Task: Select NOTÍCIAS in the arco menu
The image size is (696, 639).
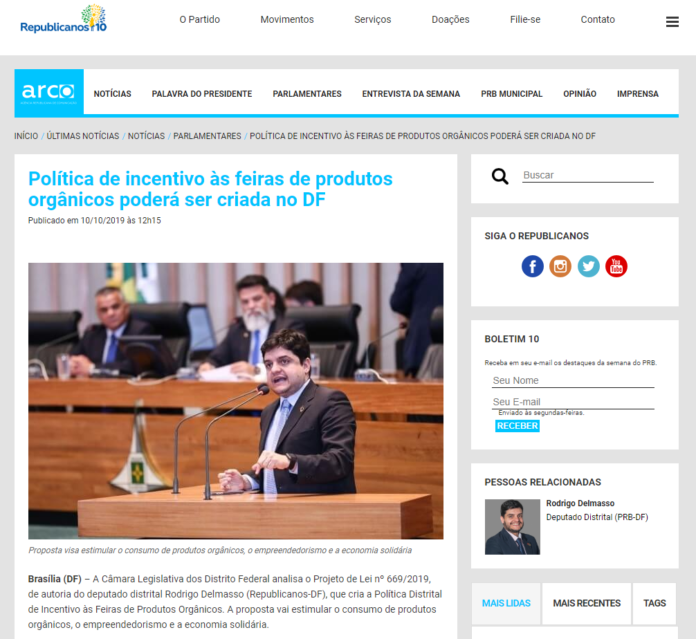Action: [112, 94]
